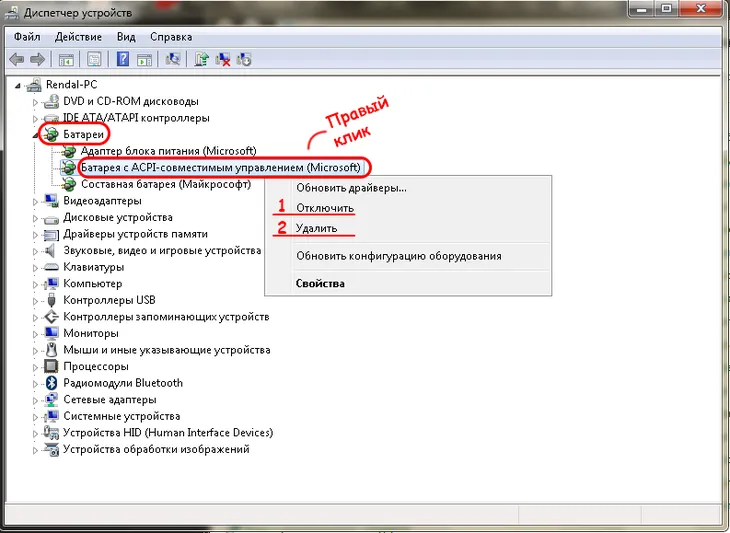Select the Процессоры category label
Image resolution: width=730 pixels, height=533 pixels.
pyautogui.click(x=96, y=366)
